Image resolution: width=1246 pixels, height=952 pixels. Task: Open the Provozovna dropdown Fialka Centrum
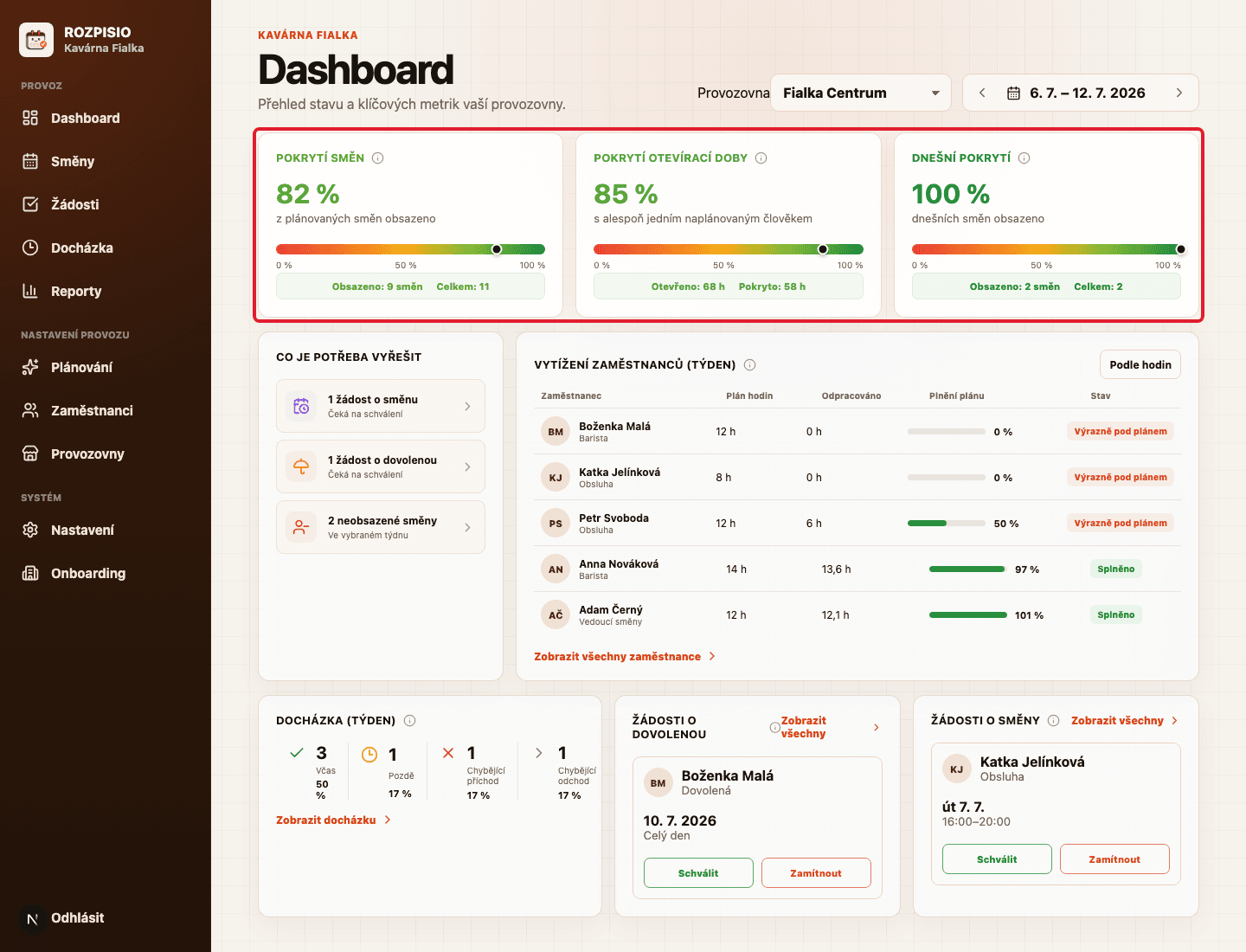pos(861,93)
